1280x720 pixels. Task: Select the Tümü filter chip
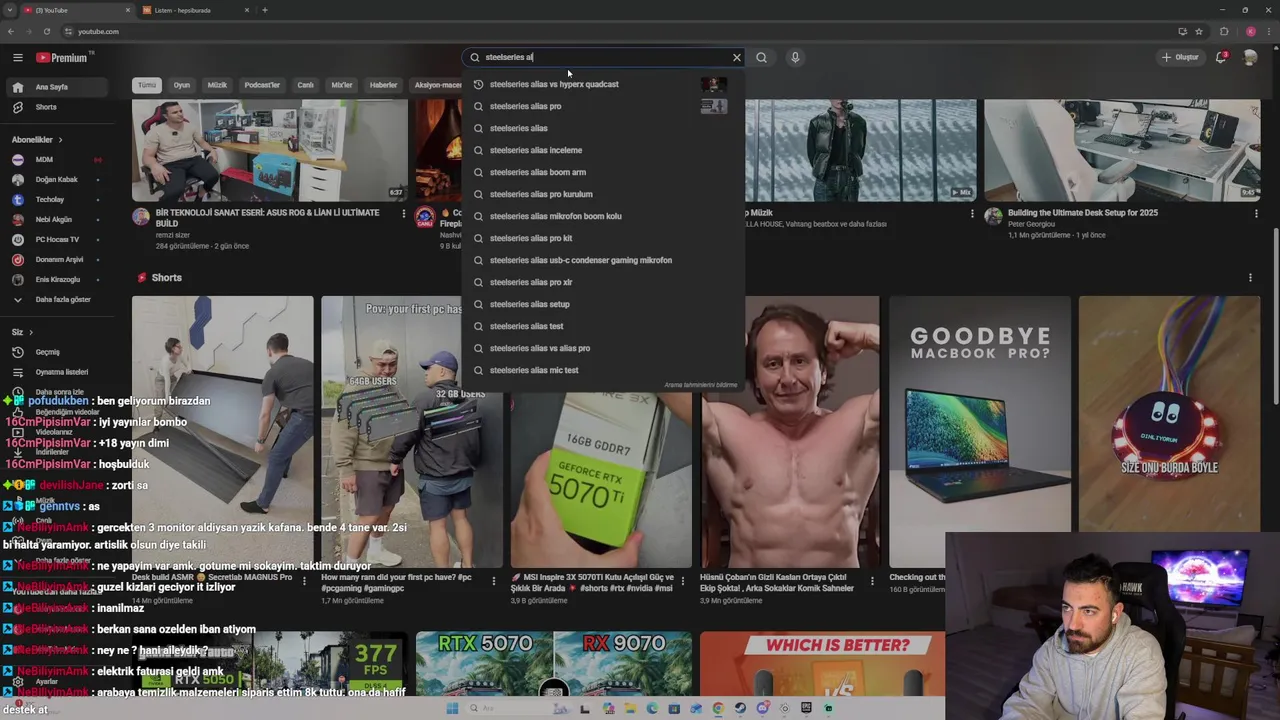click(147, 85)
